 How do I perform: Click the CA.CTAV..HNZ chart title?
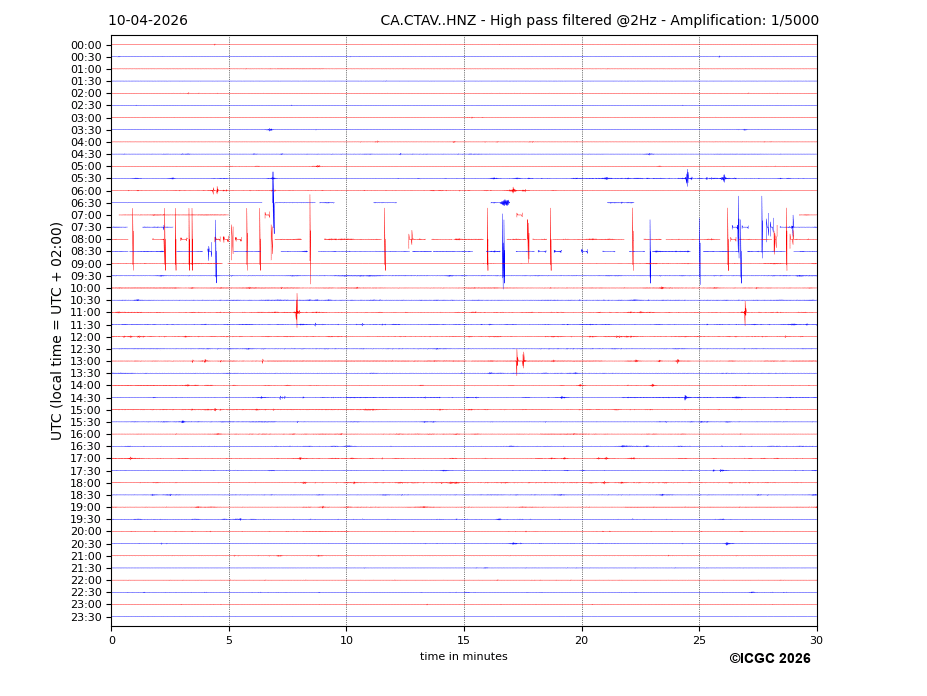(x=599, y=21)
